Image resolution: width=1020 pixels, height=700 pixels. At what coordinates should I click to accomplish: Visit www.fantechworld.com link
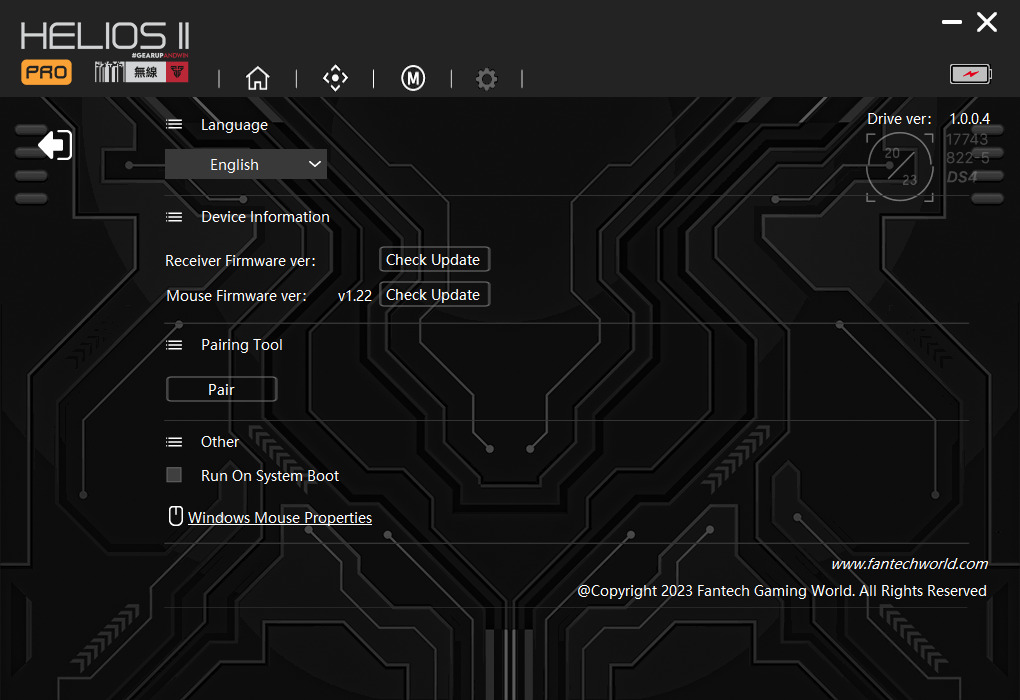point(909,564)
